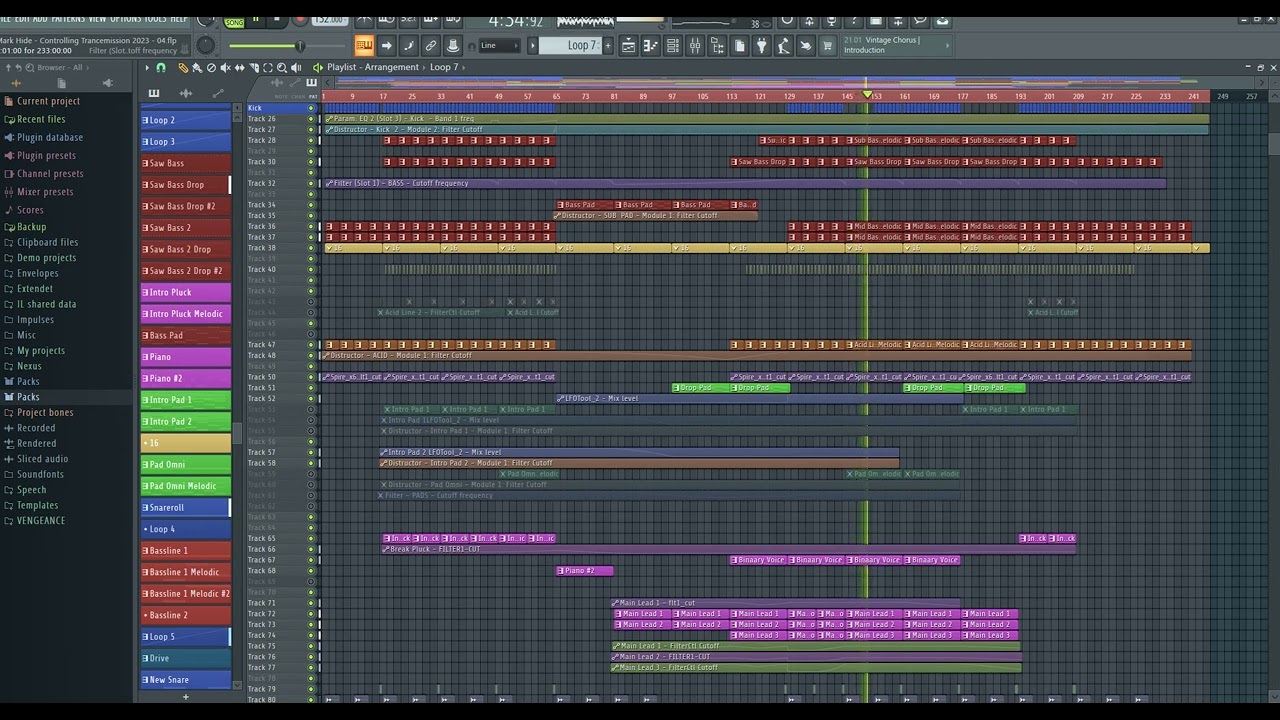Click the step edit arrow icon
This screenshot has height=720, width=1280.
(386, 45)
